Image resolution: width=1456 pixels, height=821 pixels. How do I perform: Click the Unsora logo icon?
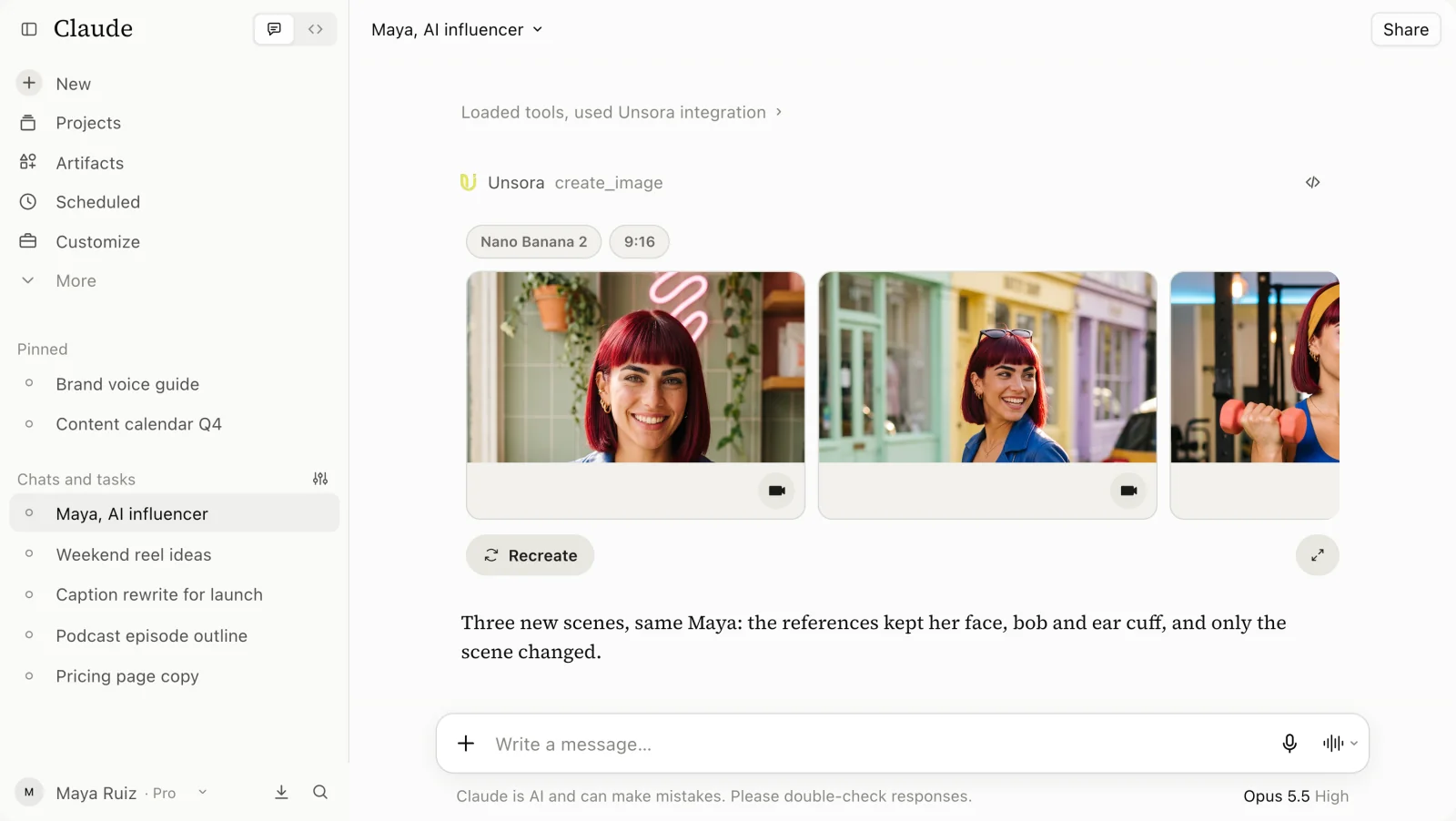pyautogui.click(x=469, y=182)
